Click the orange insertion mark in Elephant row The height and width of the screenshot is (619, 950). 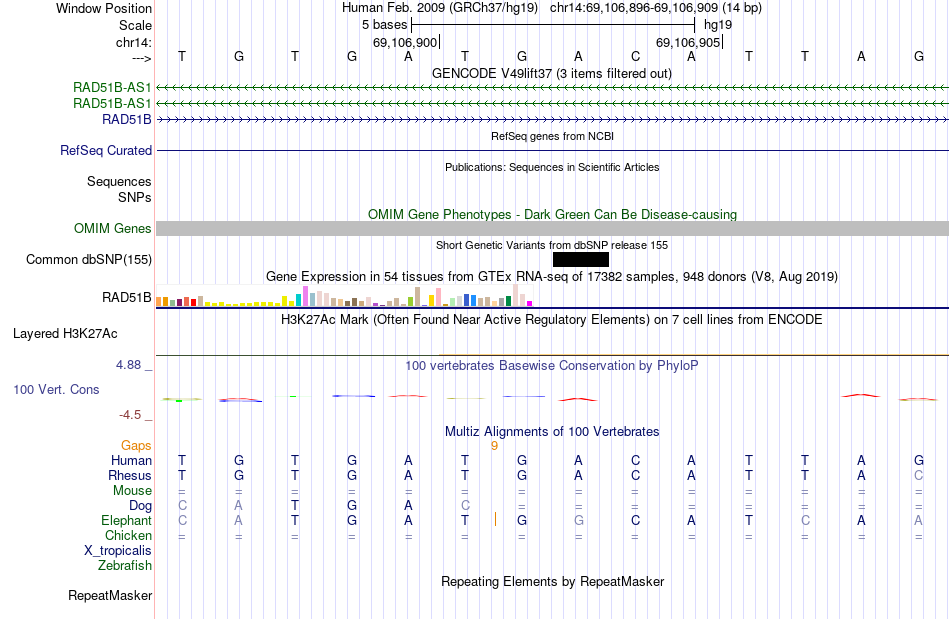click(495, 519)
